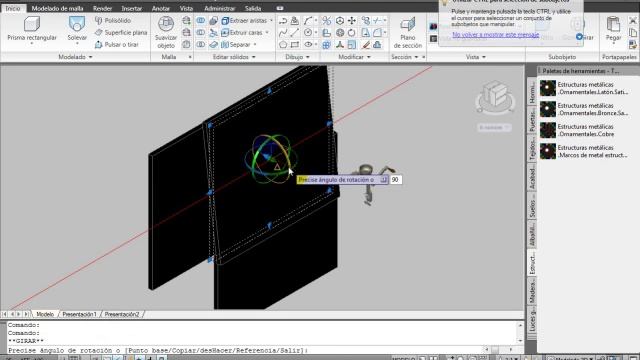Click the command line prompt text

pos(158,350)
